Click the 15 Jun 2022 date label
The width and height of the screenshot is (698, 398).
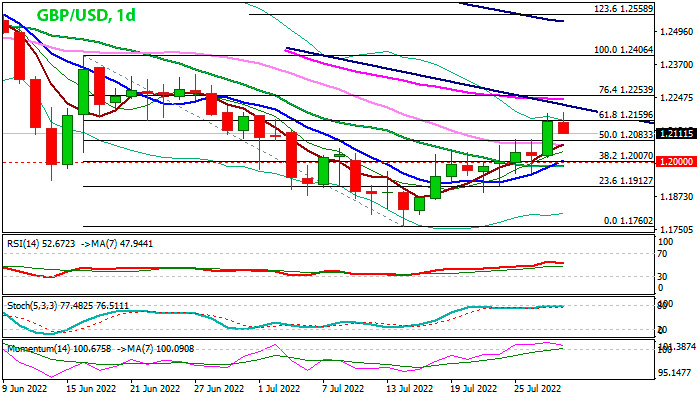(90, 389)
